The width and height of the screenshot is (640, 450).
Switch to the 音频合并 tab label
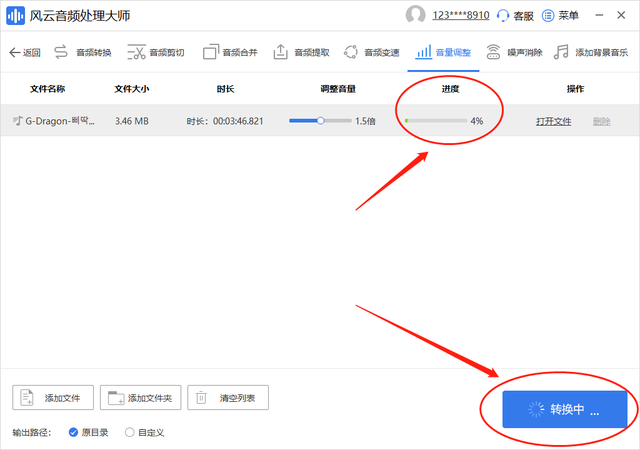[x=240, y=53]
